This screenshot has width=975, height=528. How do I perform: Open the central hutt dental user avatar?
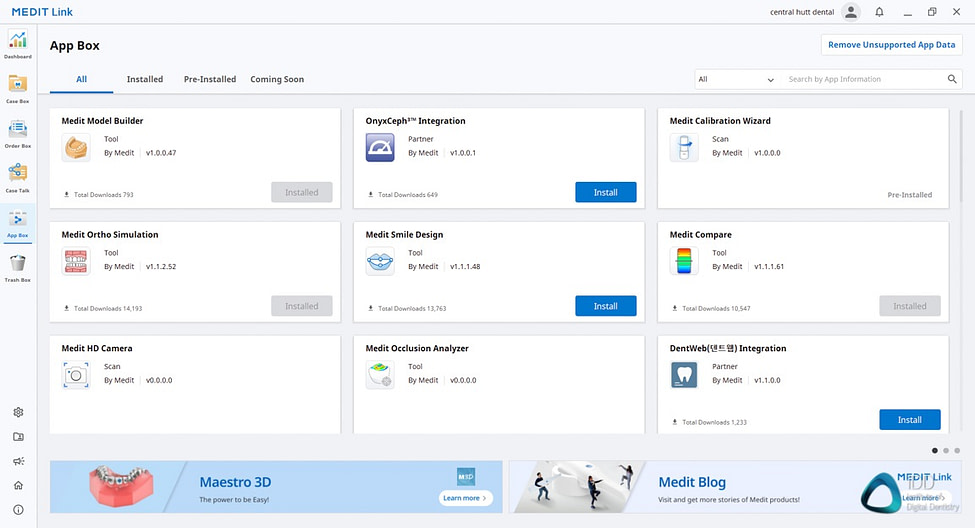point(850,12)
